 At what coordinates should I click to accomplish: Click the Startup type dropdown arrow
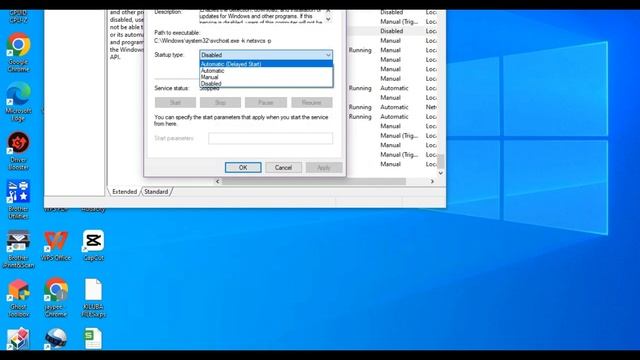(x=328, y=55)
